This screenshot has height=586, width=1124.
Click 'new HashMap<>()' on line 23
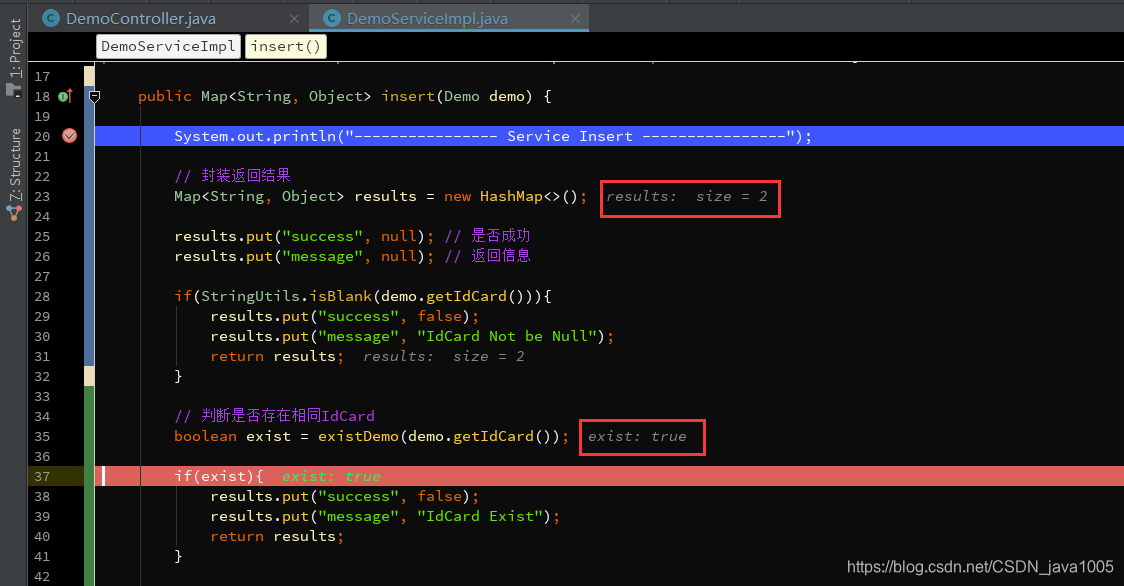pyautogui.click(x=511, y=197)
